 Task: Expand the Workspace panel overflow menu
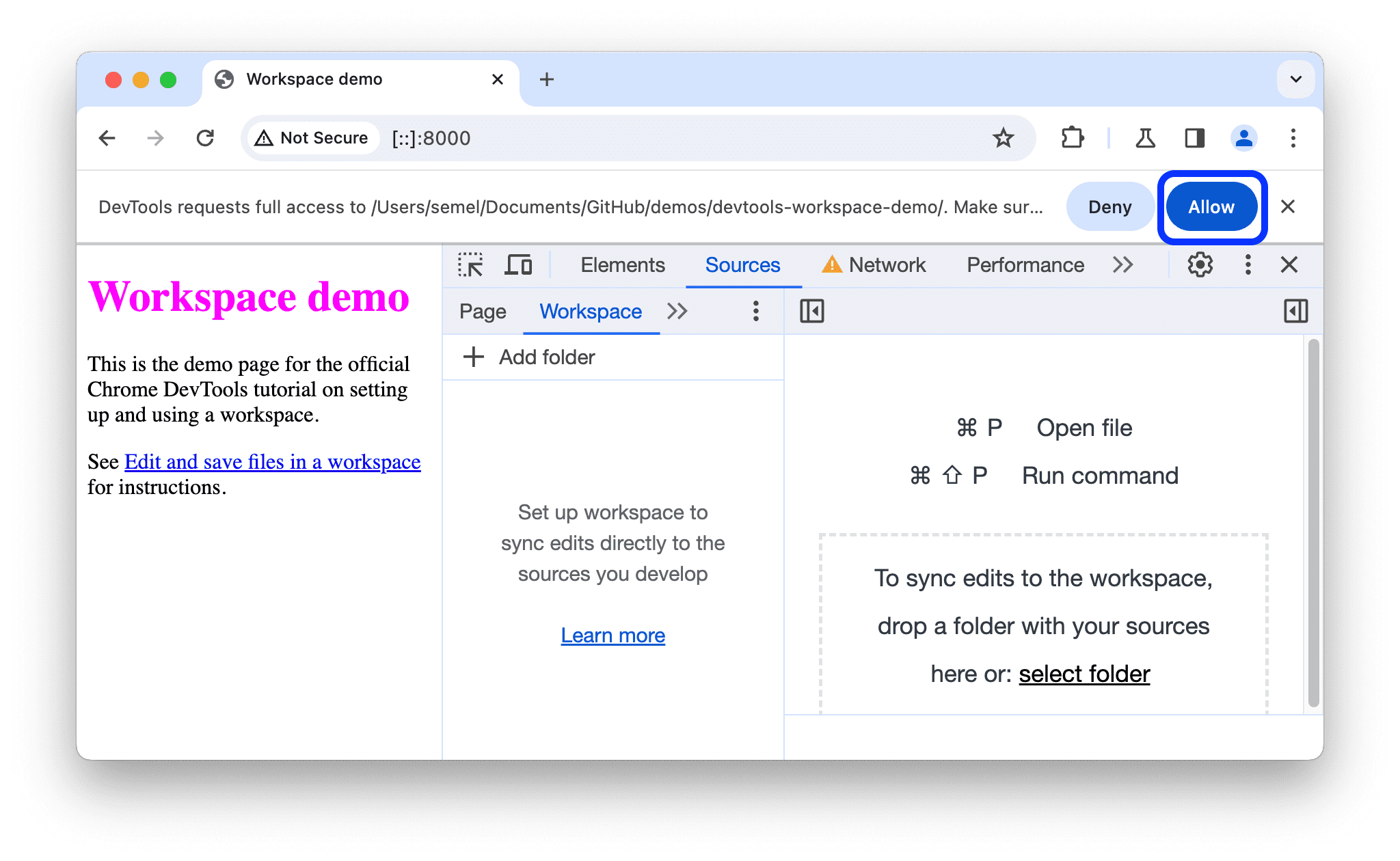(x=756, y=311)
